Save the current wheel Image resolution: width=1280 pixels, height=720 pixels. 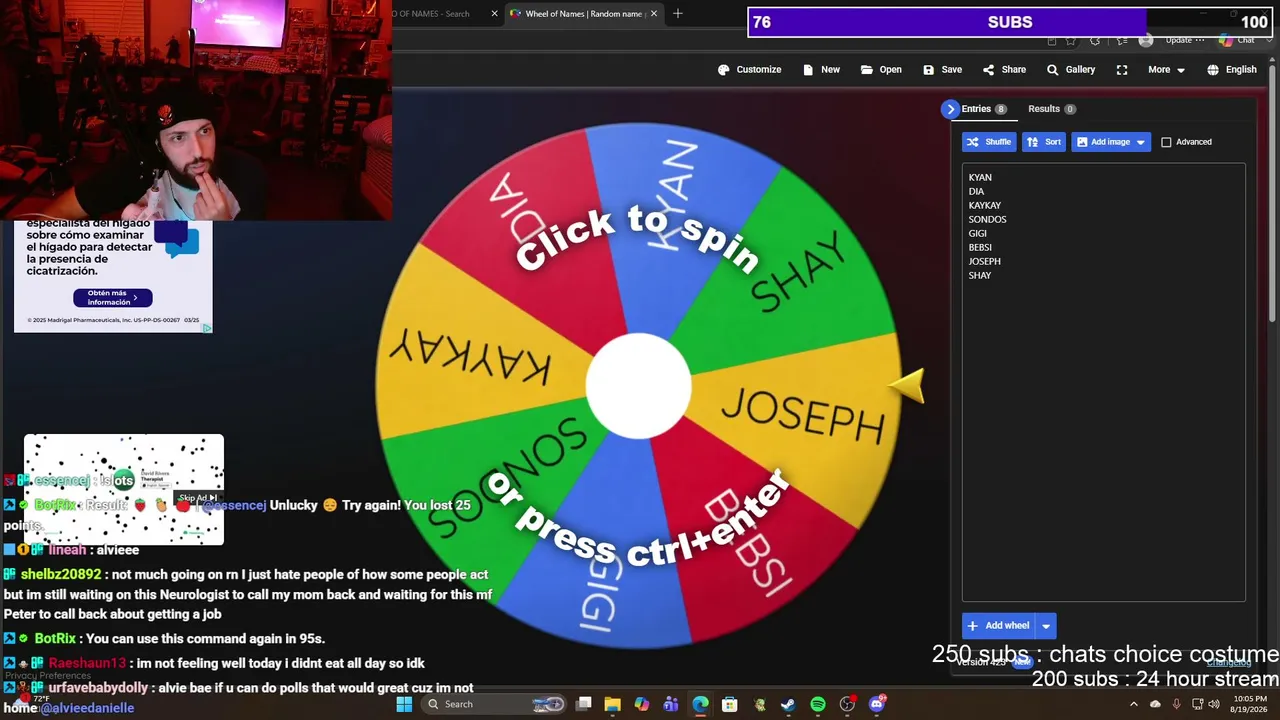coord(942,70)
